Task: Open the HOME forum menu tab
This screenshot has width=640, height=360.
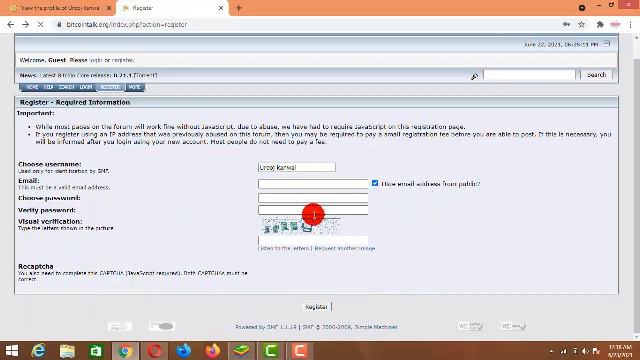Action: pyautogui.click(x=32, y=87)
